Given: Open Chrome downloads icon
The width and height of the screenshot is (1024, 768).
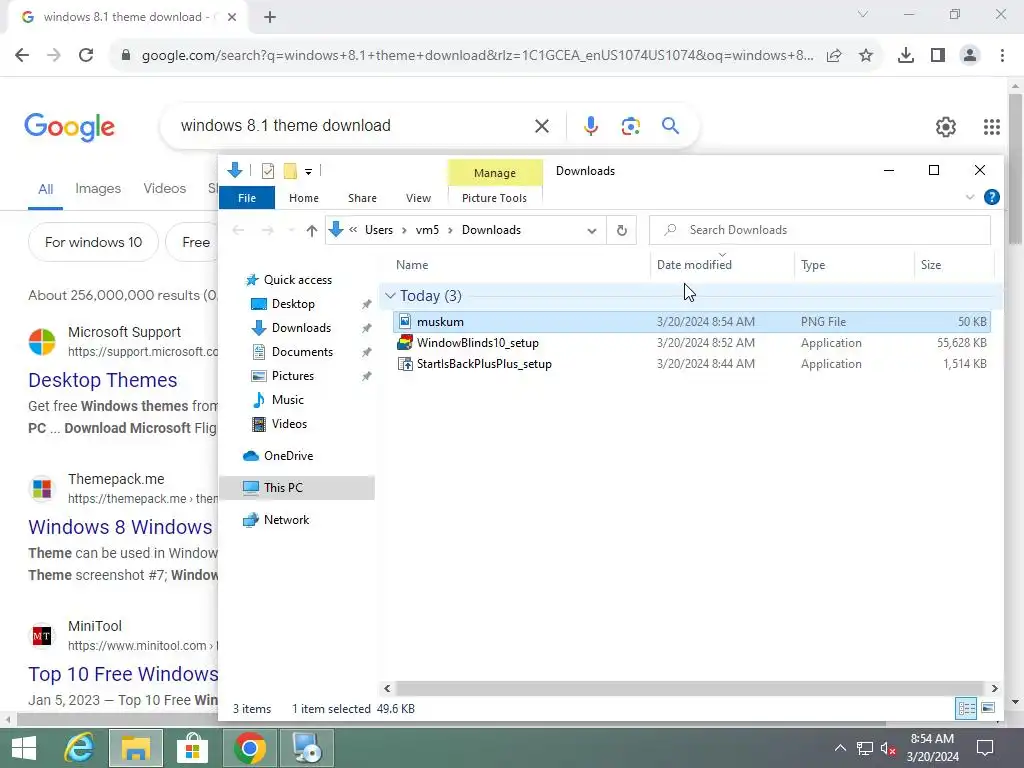Looking at the screenshot, I should point(905,56).
